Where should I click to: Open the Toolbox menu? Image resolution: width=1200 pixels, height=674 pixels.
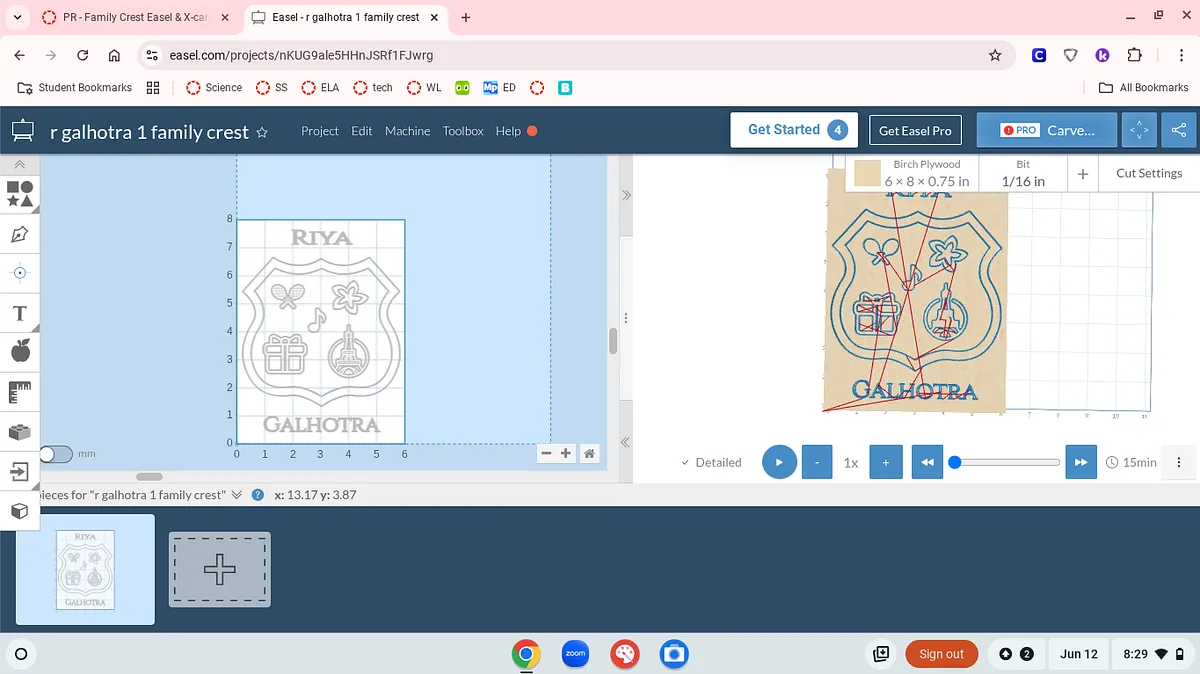[463, 131]
